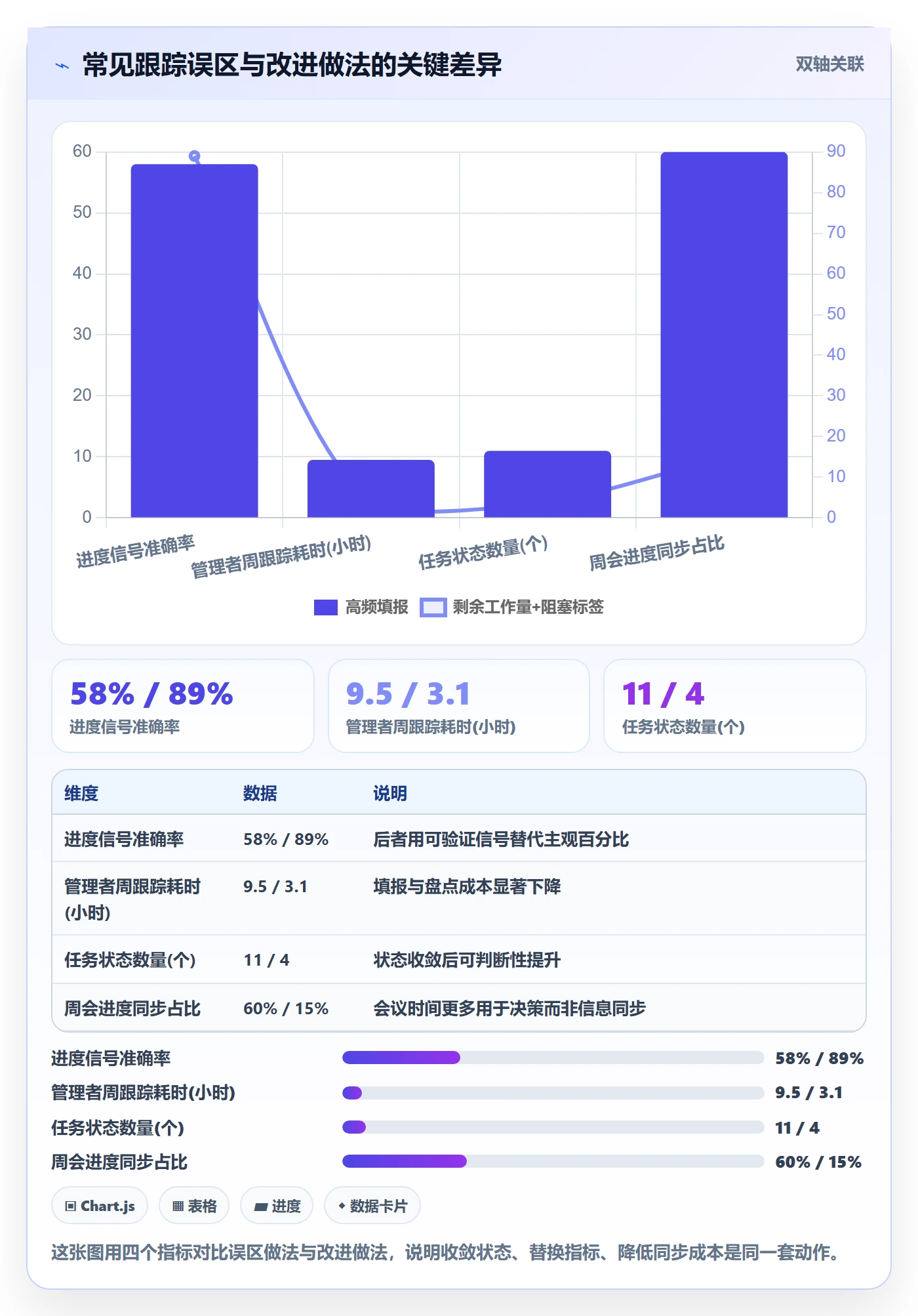Click the 9.5 / 3.1 table cell

pos(275,886)
